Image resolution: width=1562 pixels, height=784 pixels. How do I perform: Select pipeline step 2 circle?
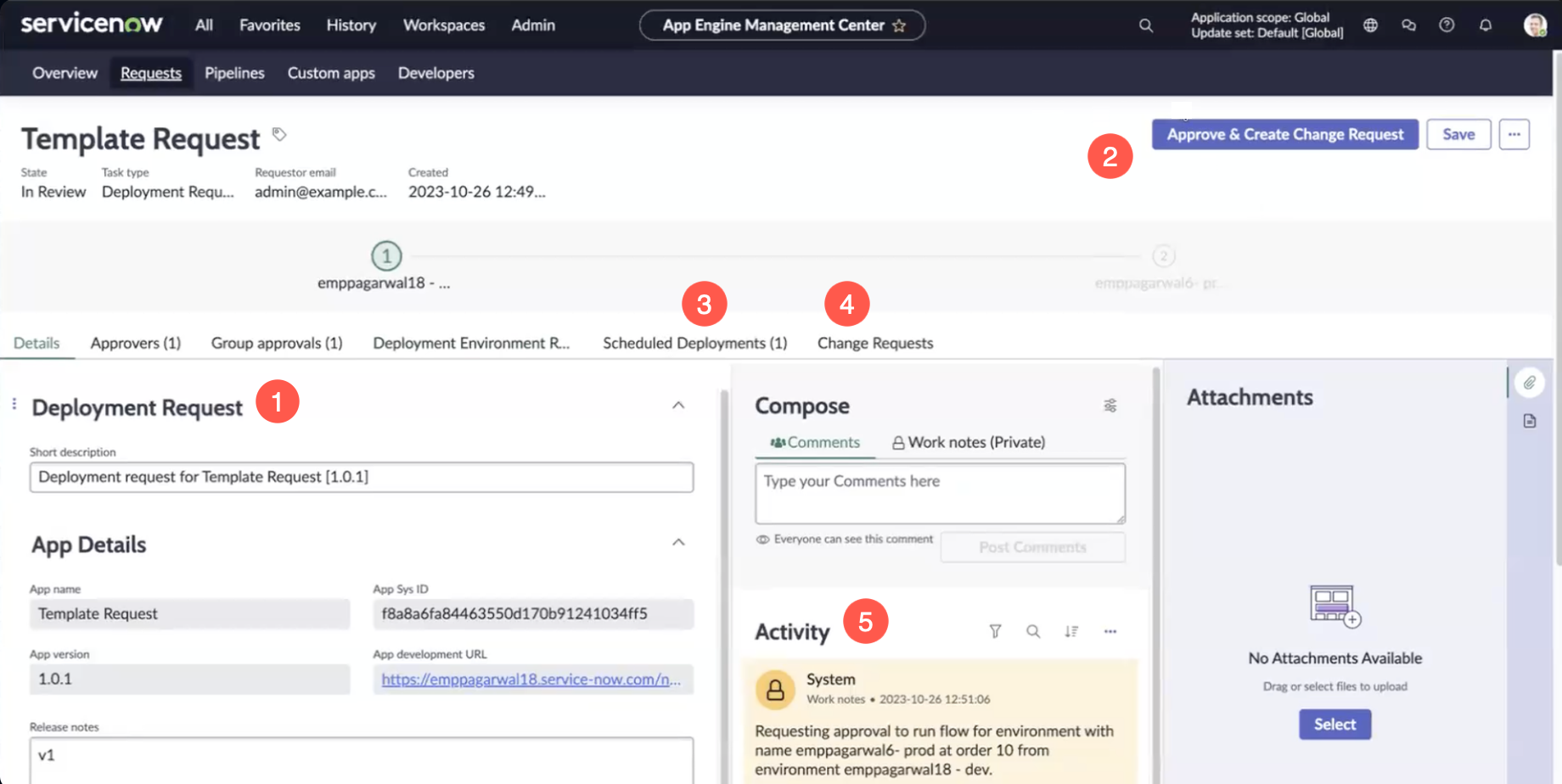[x=1164, y=255]
